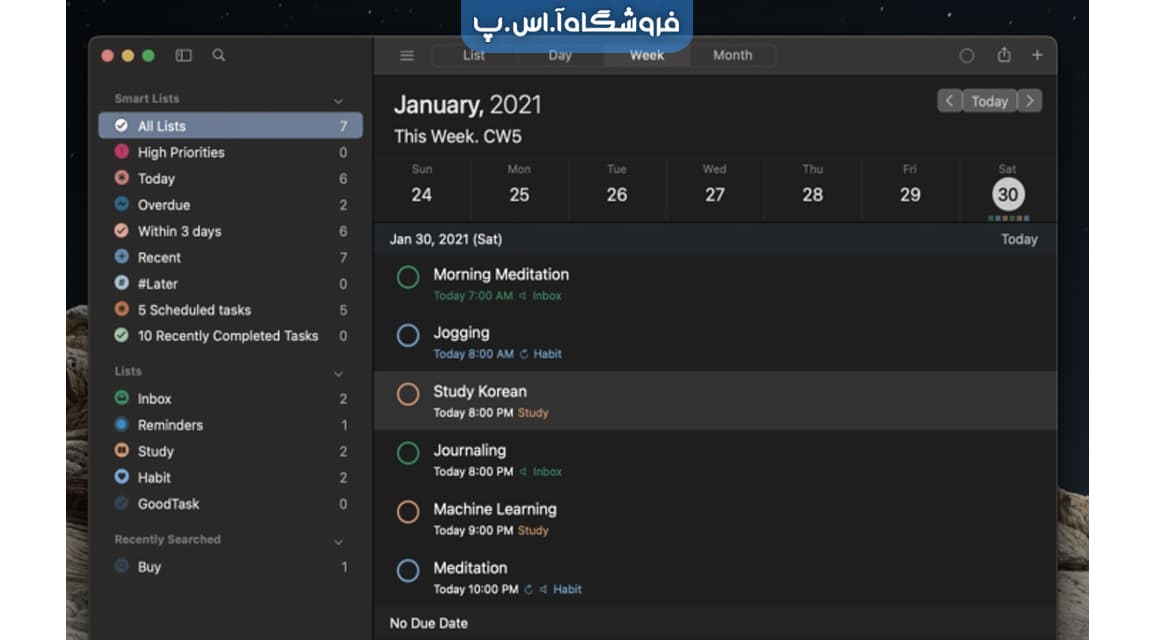This screenshot has height=640, width=1150.
Task: Switch to the Month view tab
Action: tap(732, 56)
